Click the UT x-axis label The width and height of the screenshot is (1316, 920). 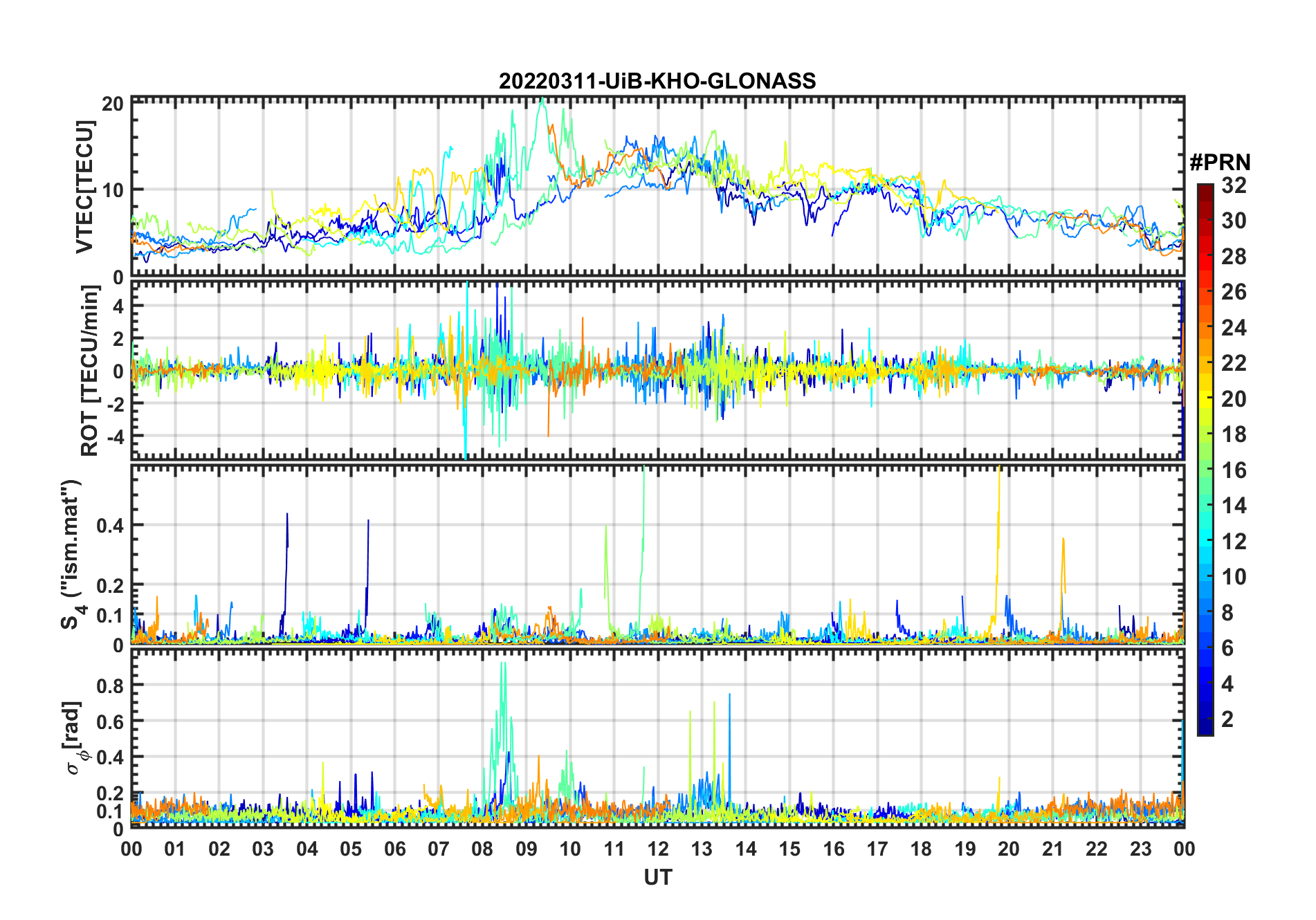click(x=657, y=878)
